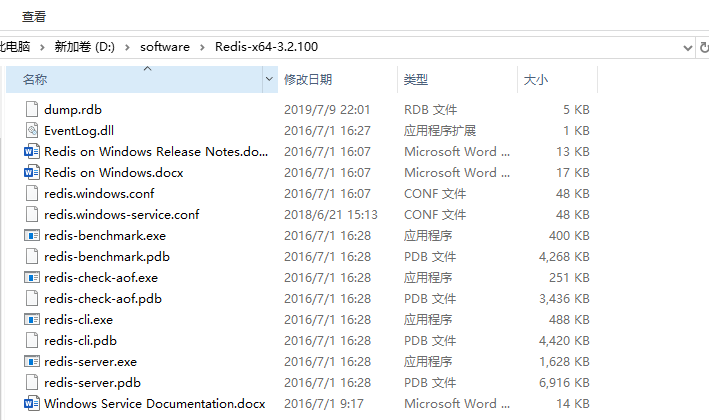Navigate to 此电脑 in the breadcrumb

click(15, 47)
